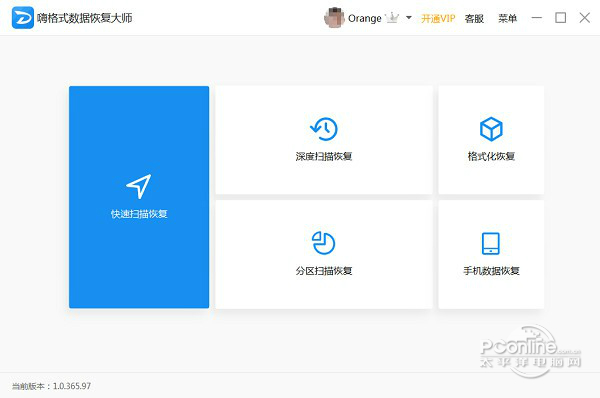Click the partition scan pie-chart icon
This screenshot has height=398, width=600.
point(323,243)
